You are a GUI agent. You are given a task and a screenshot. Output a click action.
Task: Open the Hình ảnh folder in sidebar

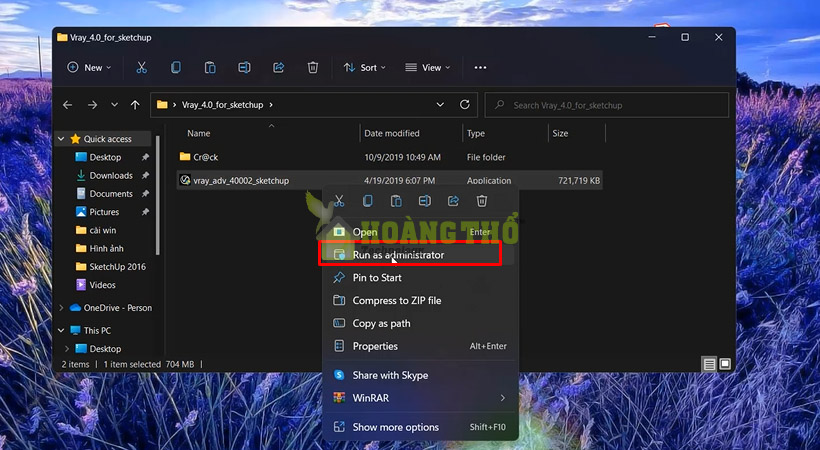pos(106,249)
